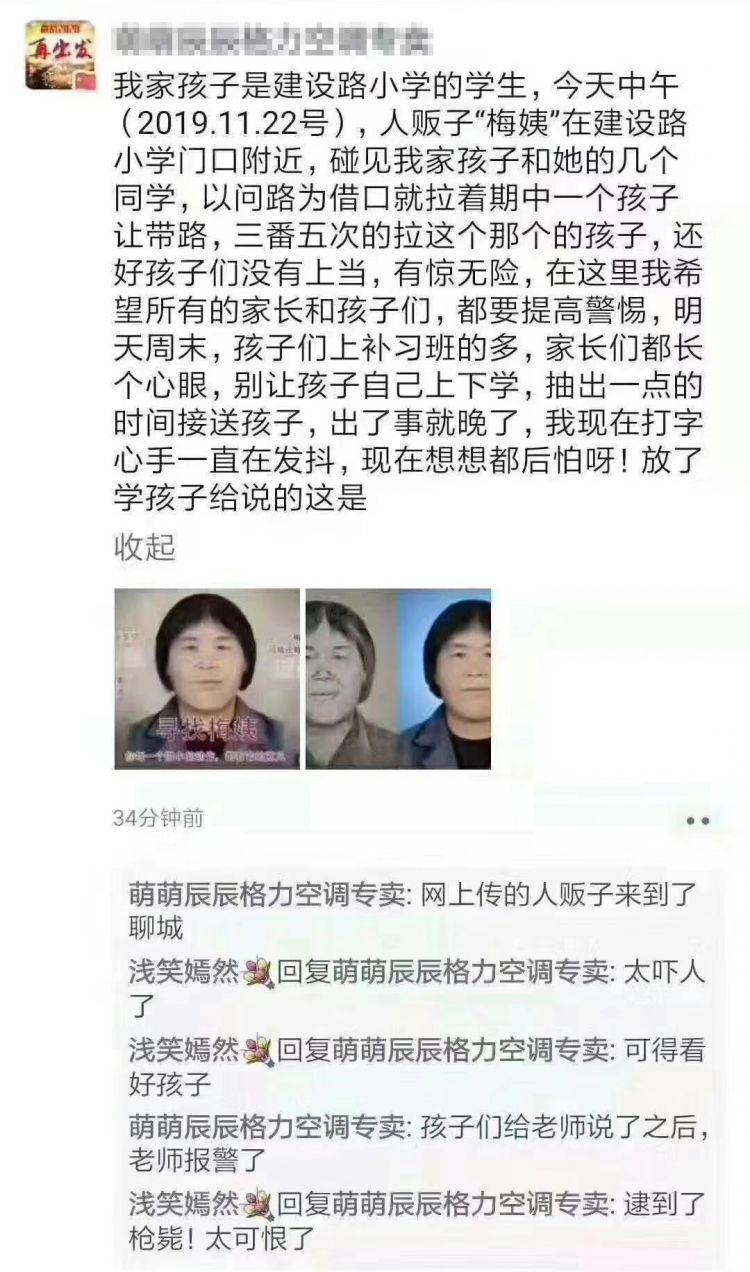Collapse the post text with 收起
Viewport: 750px width, 1272px height.
[x=145, y=547]
